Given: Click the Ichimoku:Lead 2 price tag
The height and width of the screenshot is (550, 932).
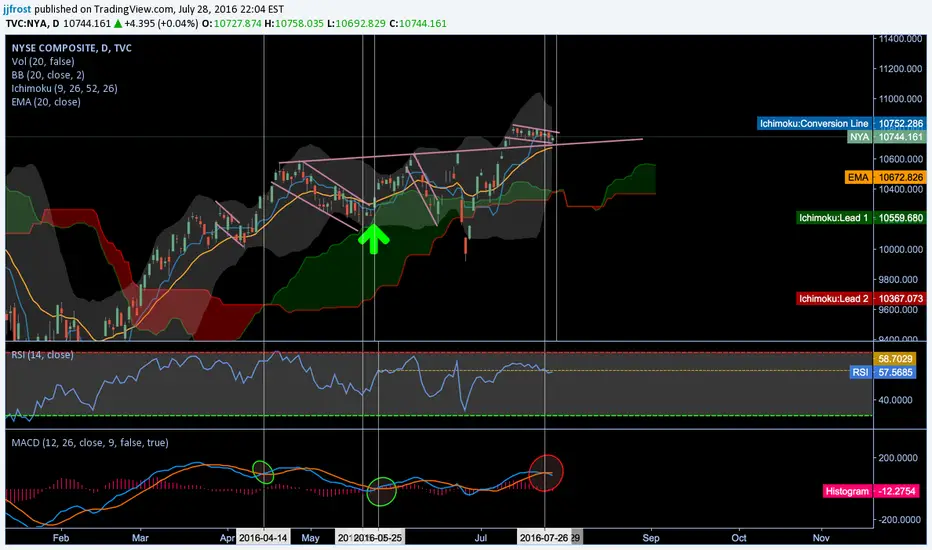Looking at the screenshot, I should pos(861,298).
